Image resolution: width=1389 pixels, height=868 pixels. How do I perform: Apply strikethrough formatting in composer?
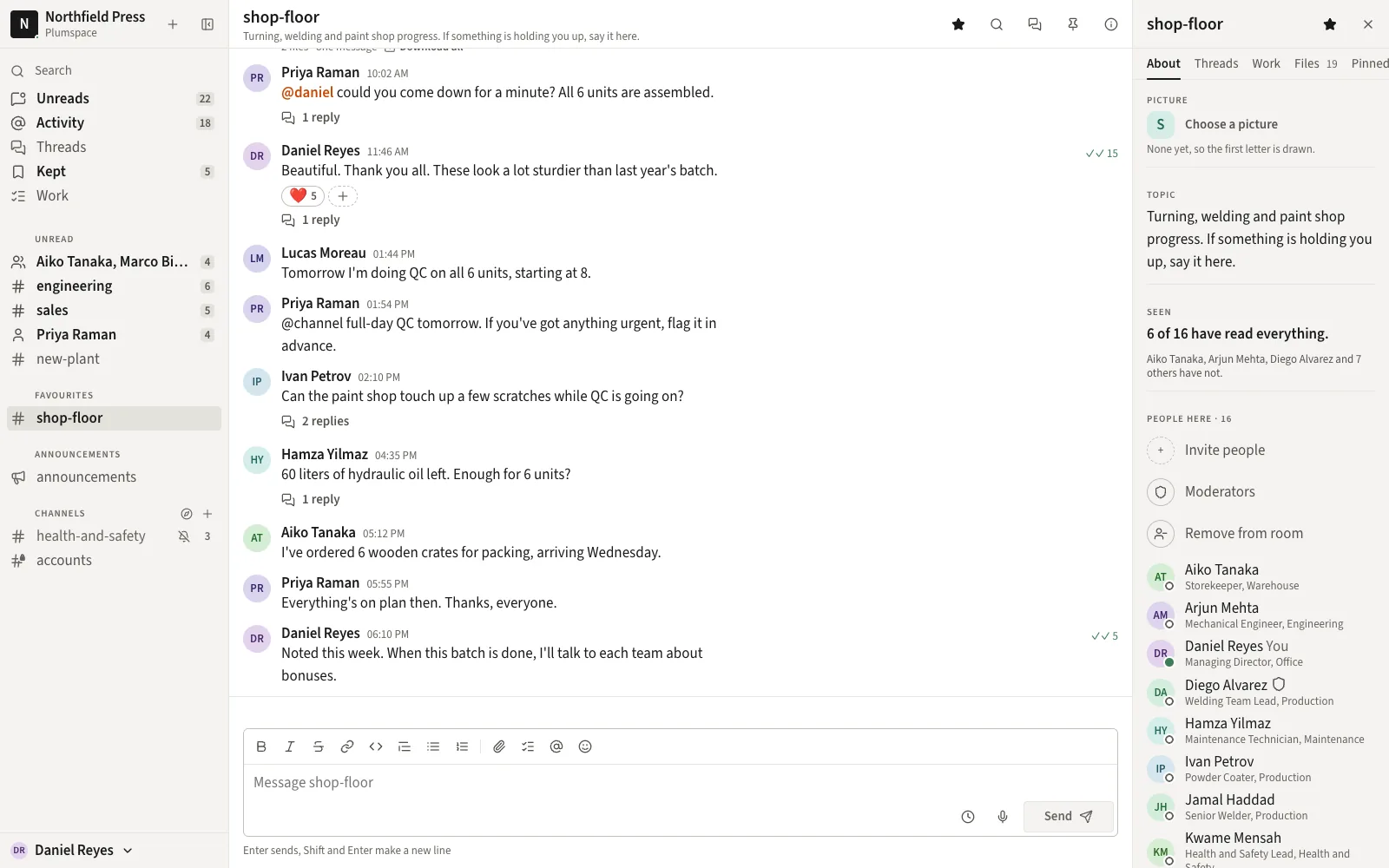319,746
